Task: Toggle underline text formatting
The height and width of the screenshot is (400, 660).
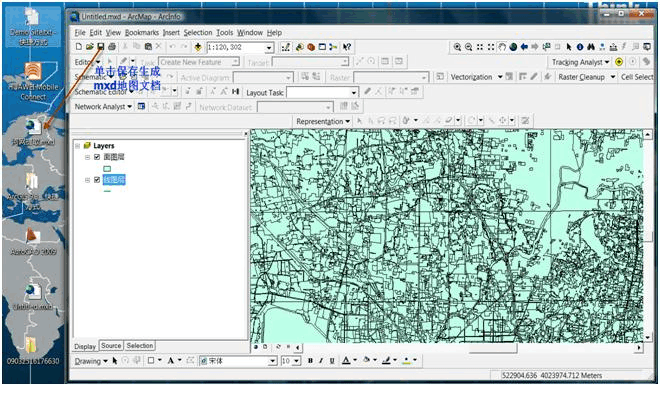Action: pos(332,361)
